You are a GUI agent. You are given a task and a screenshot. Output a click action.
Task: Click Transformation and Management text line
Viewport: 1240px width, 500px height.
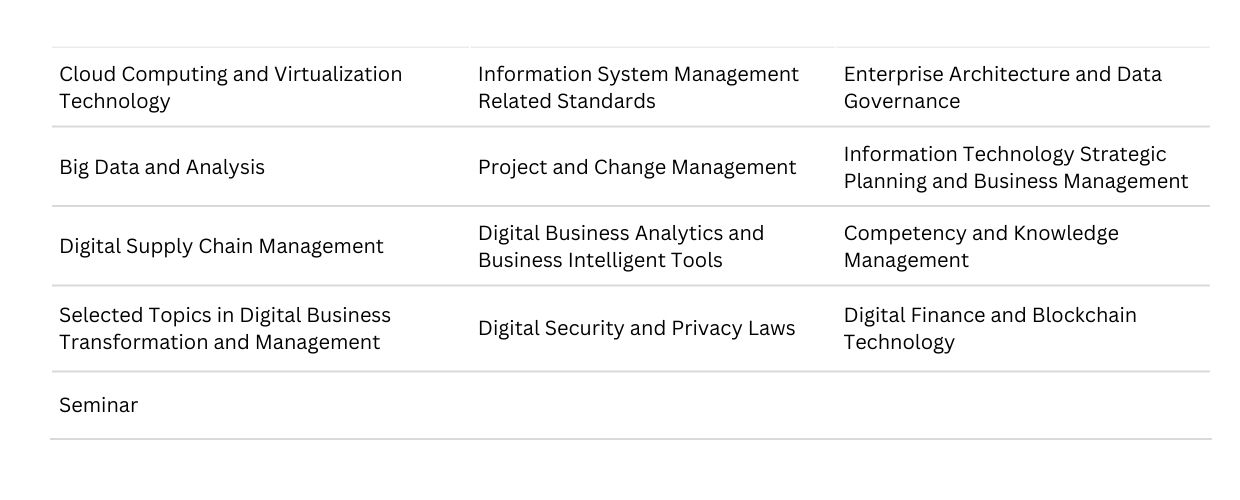click(220, 342)
